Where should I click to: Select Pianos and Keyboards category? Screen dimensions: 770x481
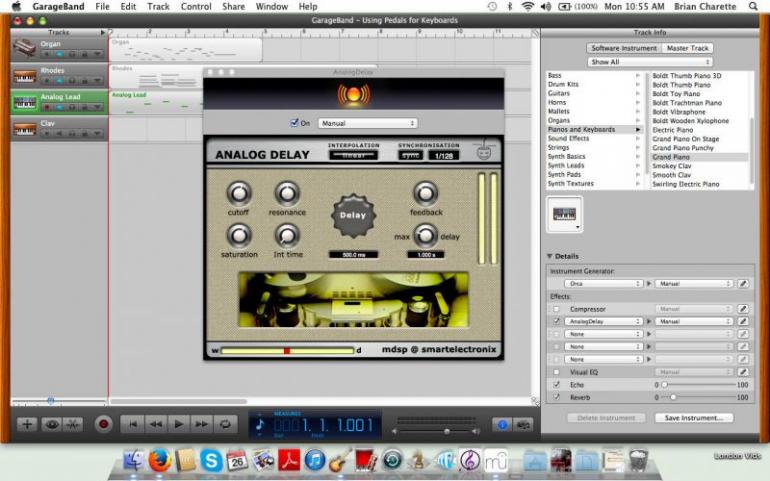[x=595, y=129]
